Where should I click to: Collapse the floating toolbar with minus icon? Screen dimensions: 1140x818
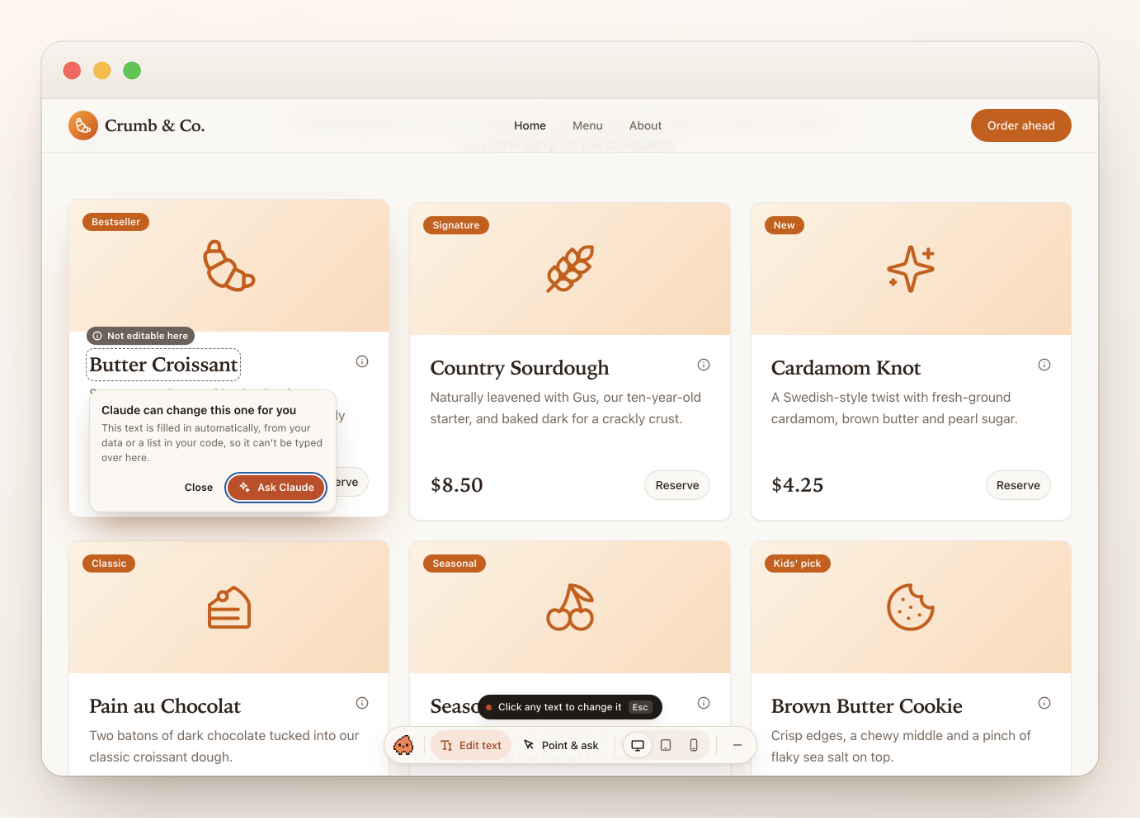tap(737, 745)
